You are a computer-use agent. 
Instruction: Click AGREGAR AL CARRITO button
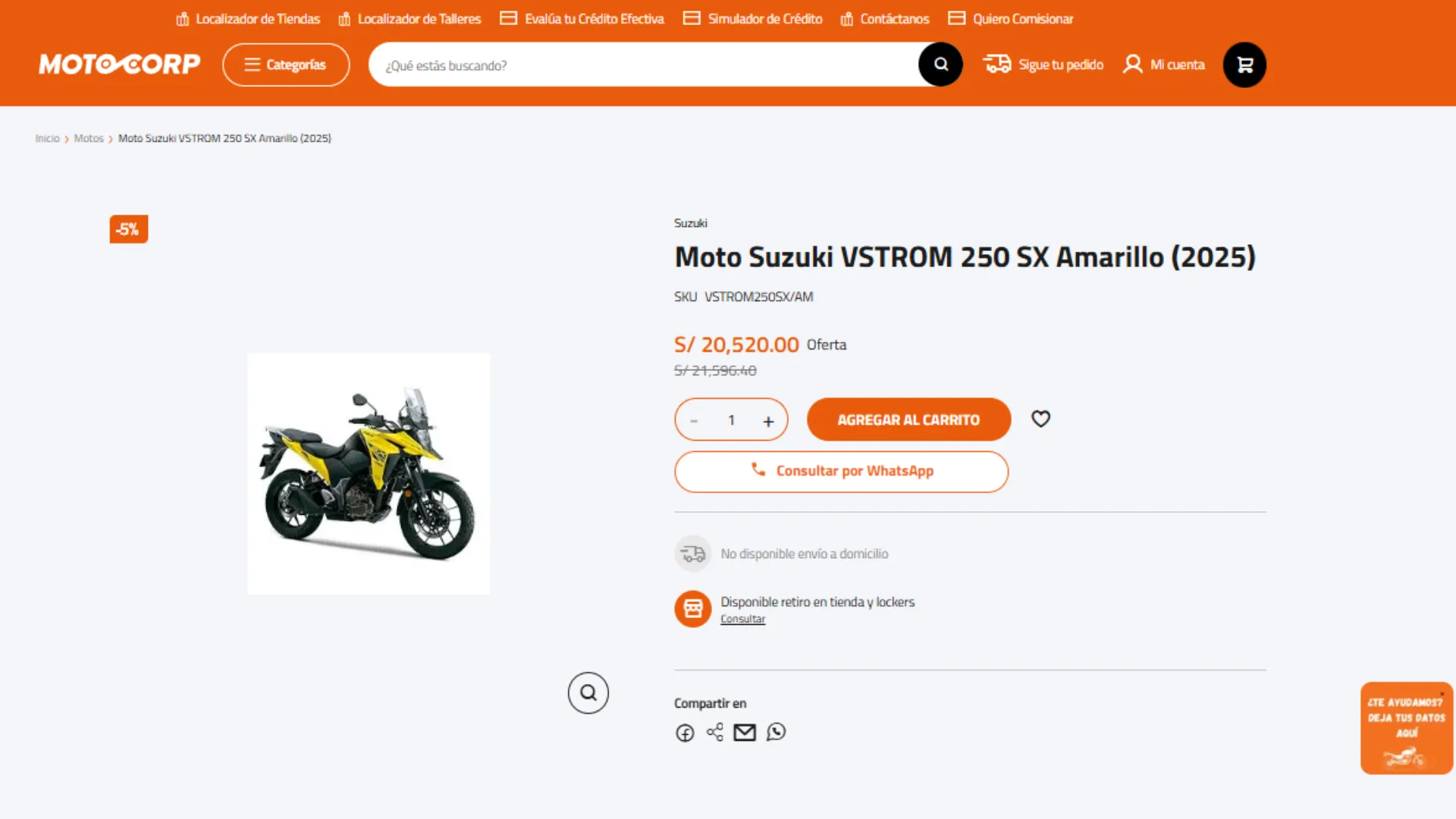coord(908,419)
